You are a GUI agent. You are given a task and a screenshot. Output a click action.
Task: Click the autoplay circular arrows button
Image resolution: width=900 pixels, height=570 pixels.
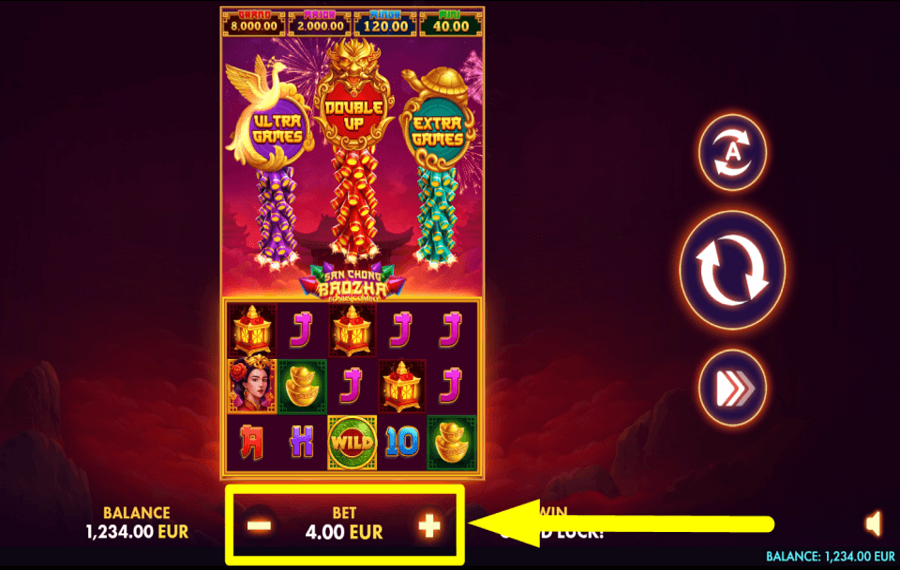pos(732,153)
